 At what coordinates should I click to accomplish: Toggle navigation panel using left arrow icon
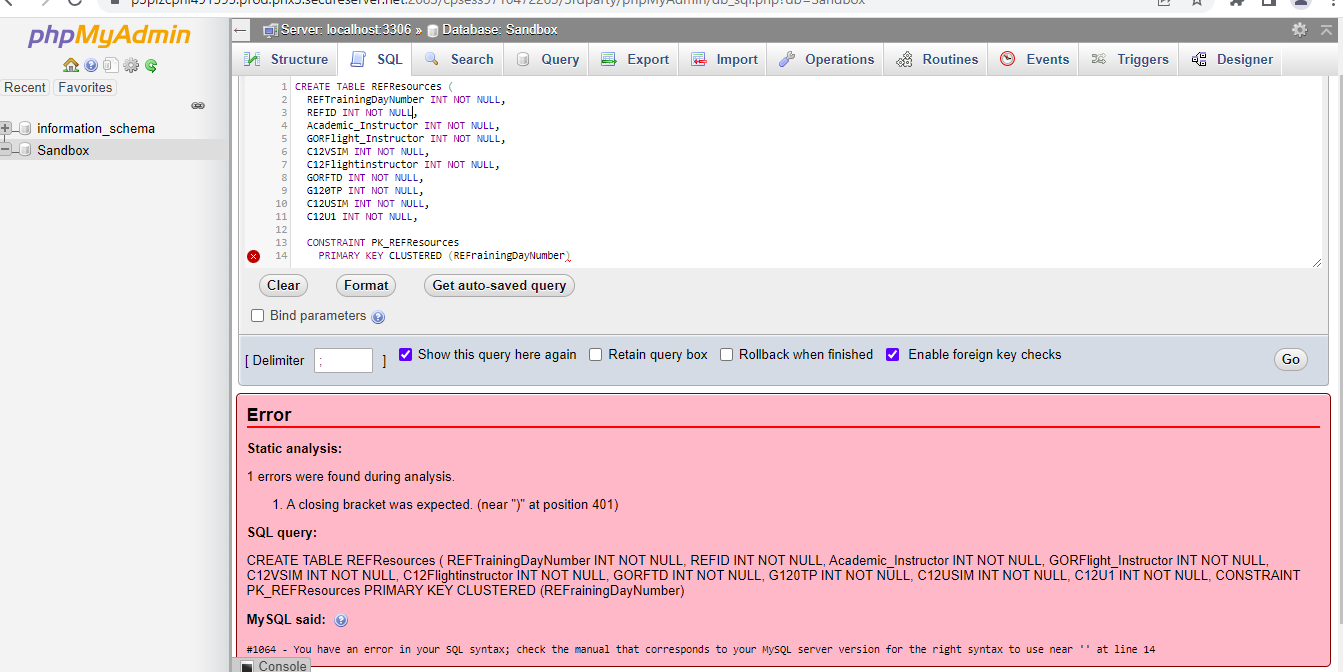240,30
